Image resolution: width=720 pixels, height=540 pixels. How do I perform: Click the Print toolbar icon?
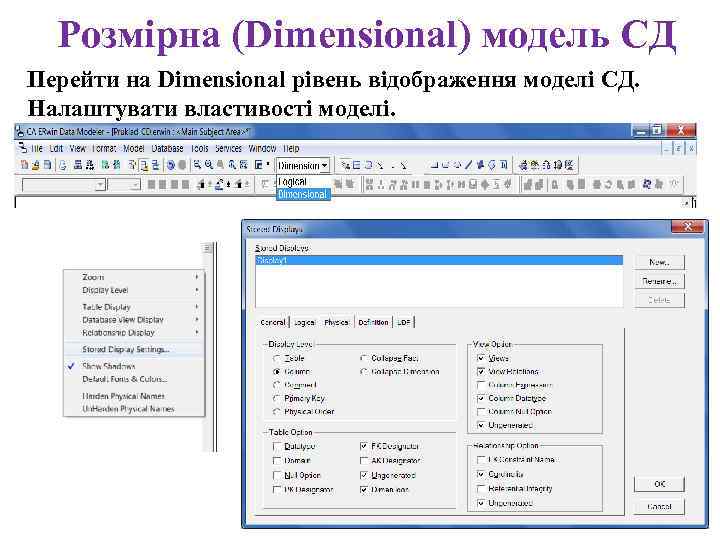pyautogui.click(x=63, y=165)
